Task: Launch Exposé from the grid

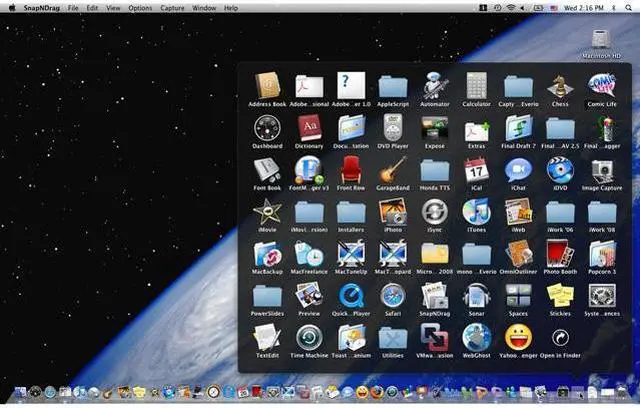Action: (435, 128)
